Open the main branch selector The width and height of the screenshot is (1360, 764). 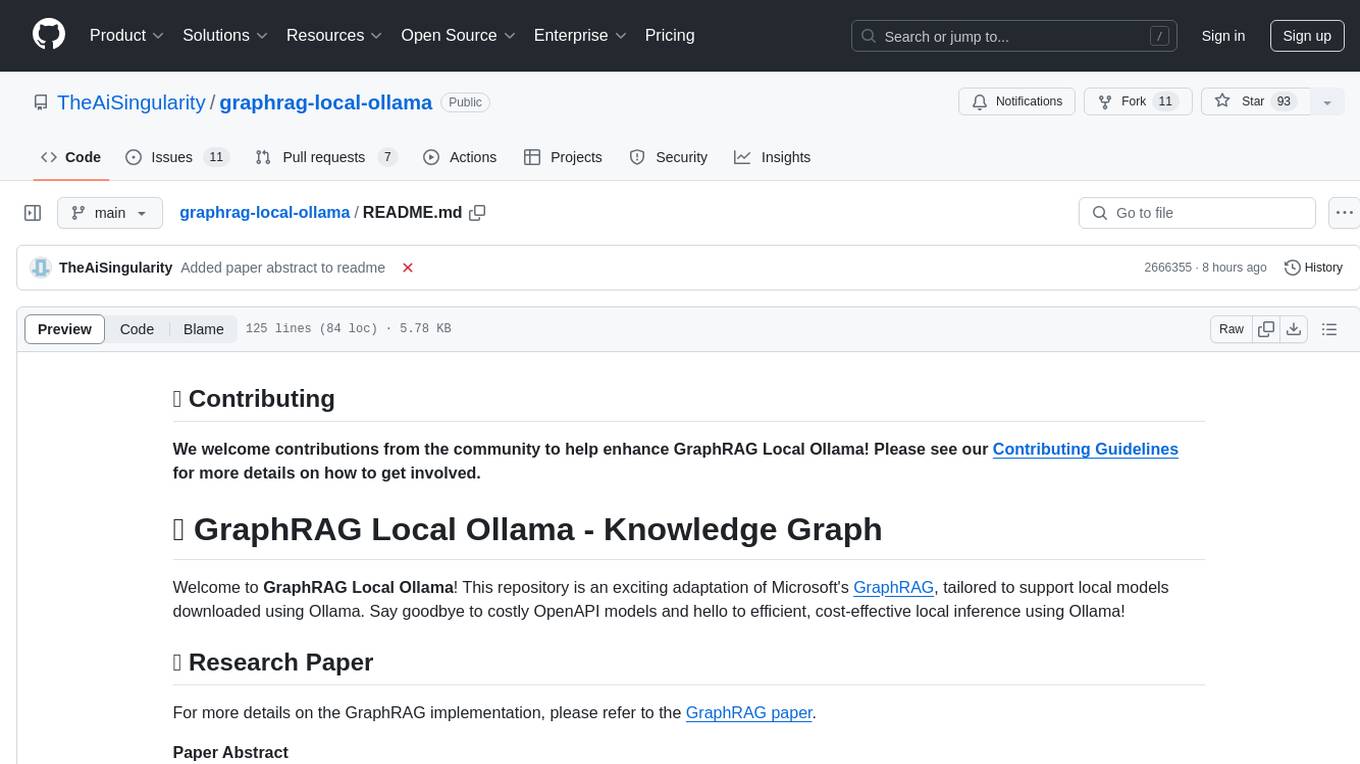pyautogui.click(x=110, y=213)
